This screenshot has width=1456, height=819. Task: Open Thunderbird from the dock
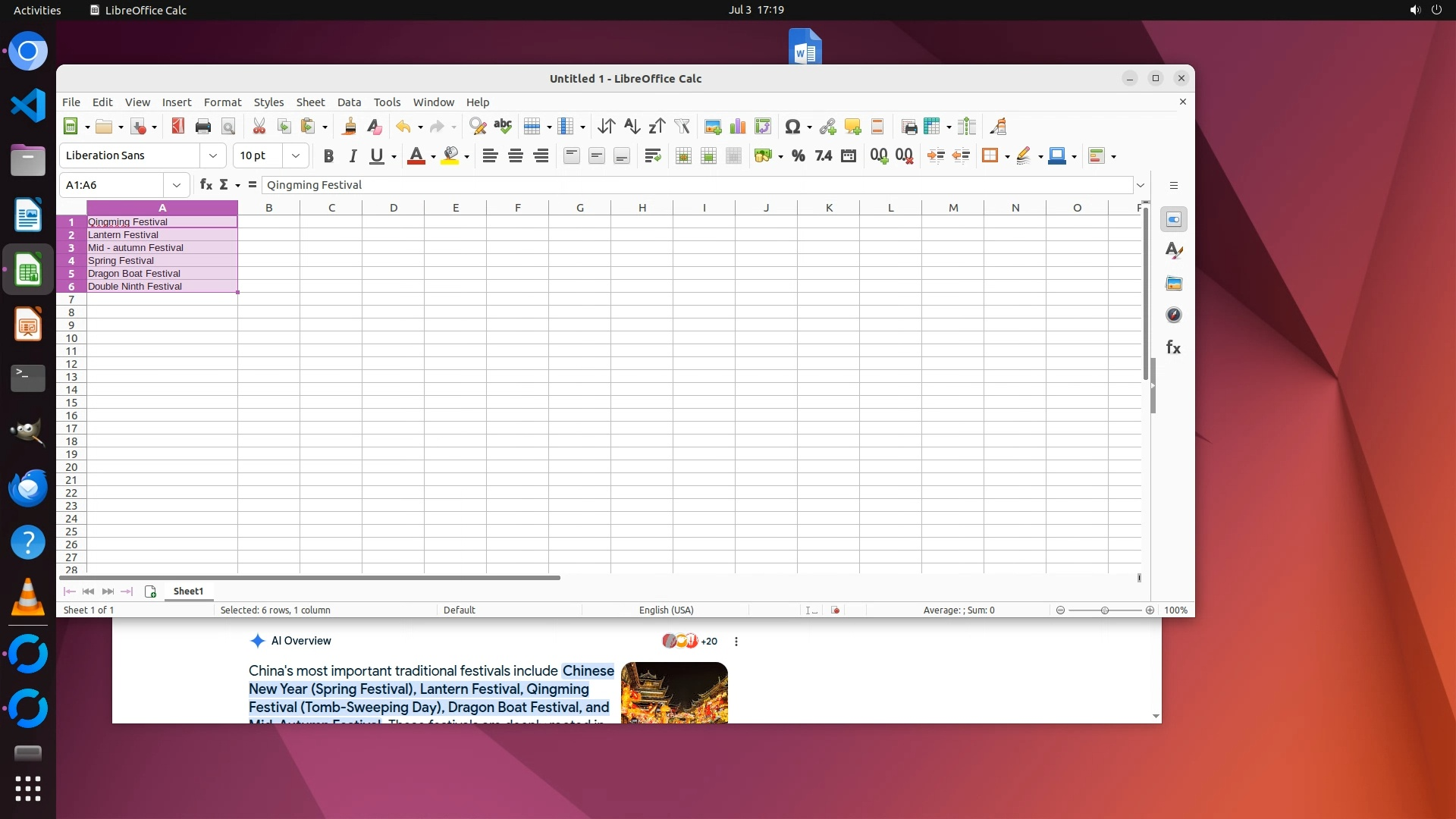28,488
